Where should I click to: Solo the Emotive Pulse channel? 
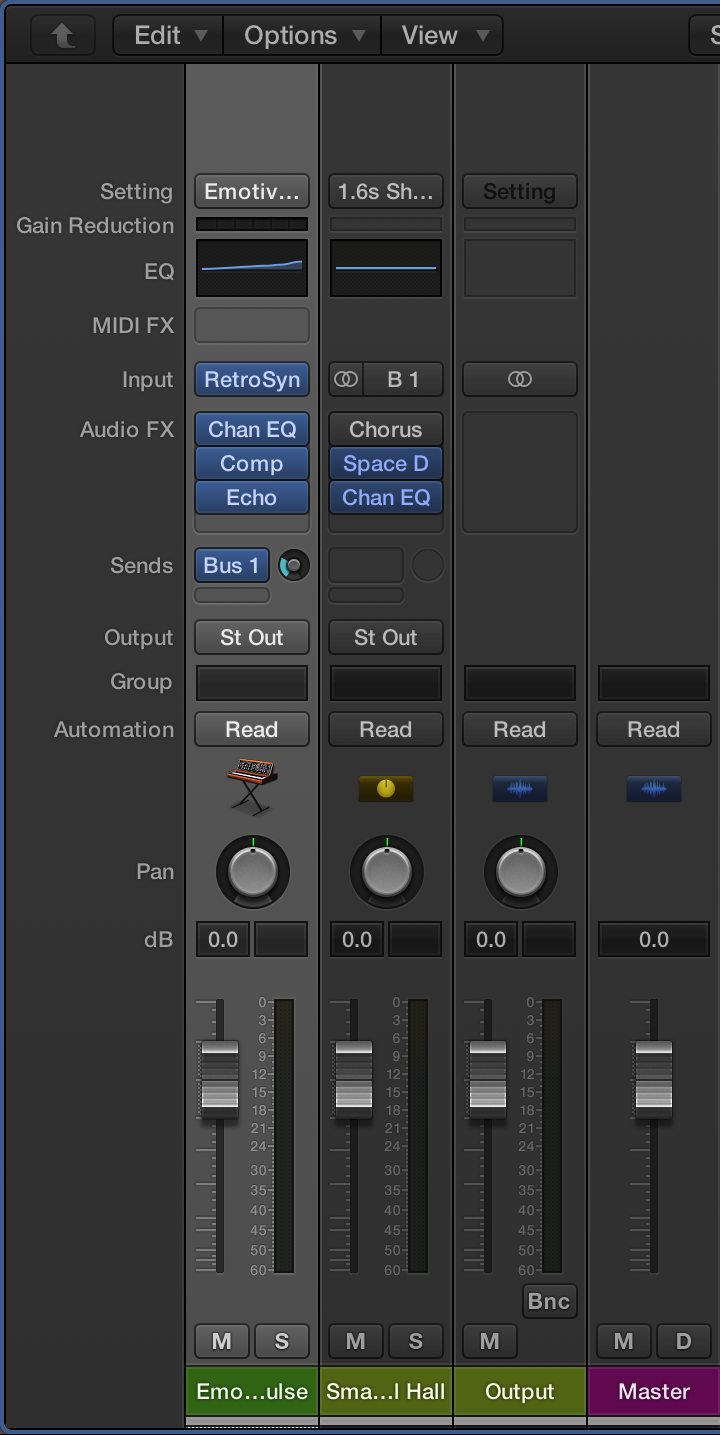[282, 1341]
